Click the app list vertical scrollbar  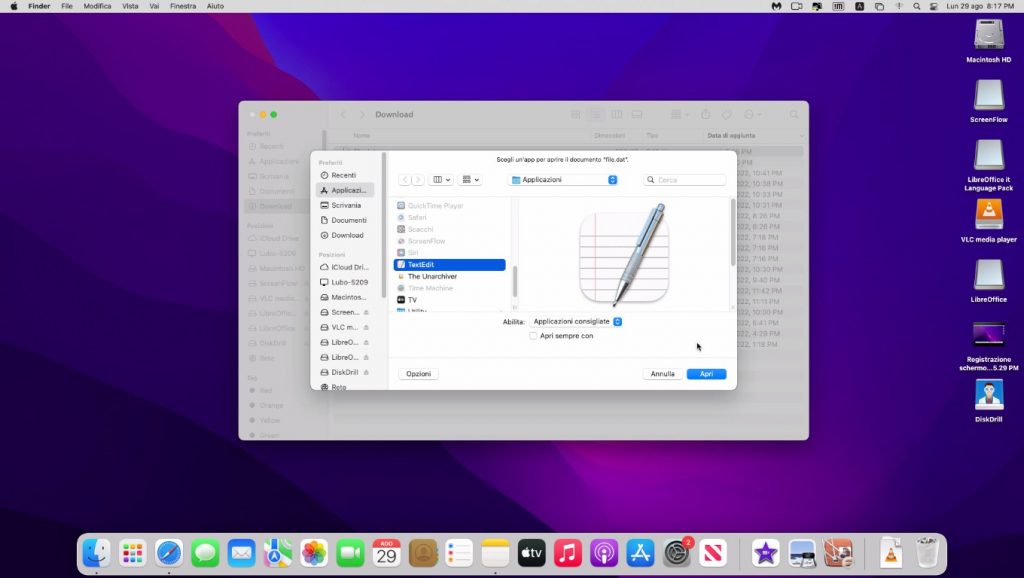tap(515, 280)
